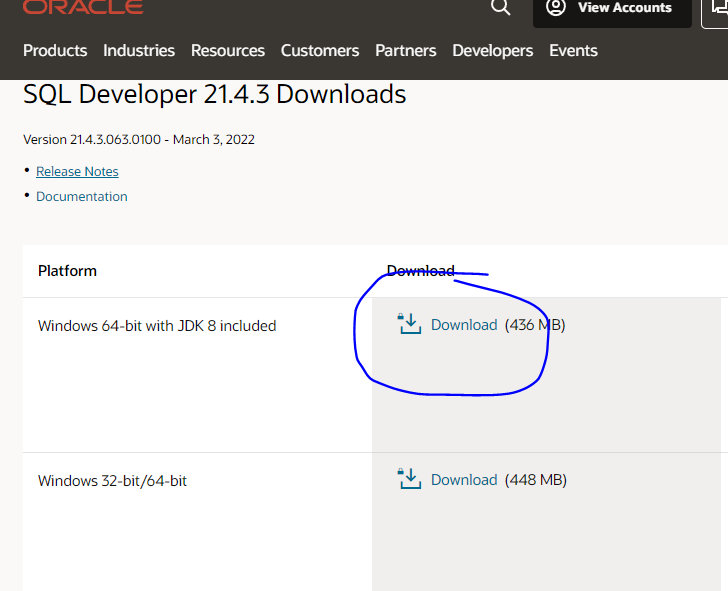The width and height of the screenshot is (728, 591).
Task: Select the 'SQL Developer 21.4.3 Downloads' heading
Action: (x=214, y=94)
